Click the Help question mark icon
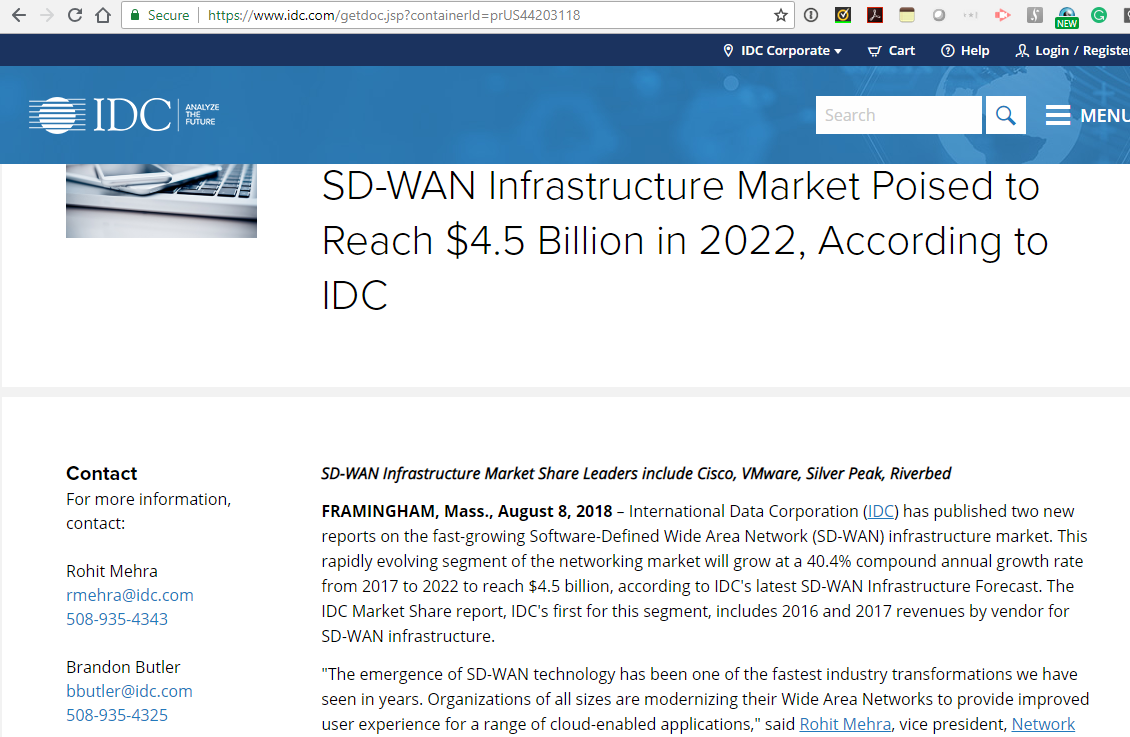 pyautogui.click(x=948, y=50)
